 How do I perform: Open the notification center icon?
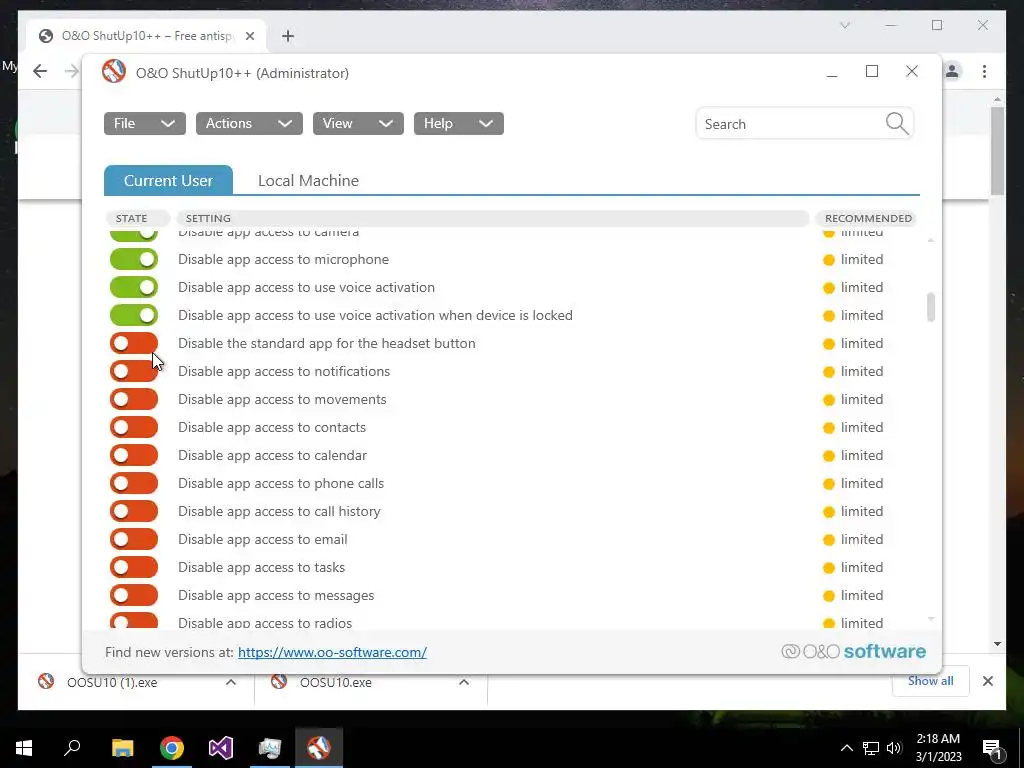click(992, 749)
